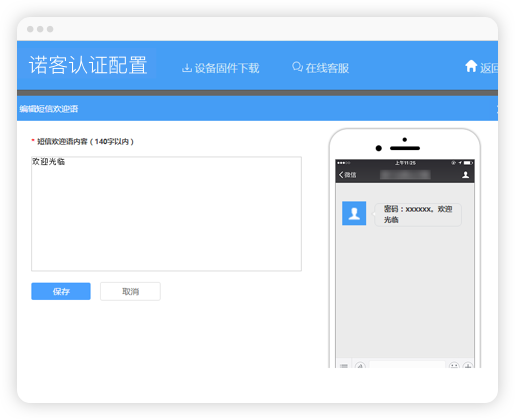The image size is (515, 420).
Task: Click the blue avatar icon in chat preview
Action: 354,213
